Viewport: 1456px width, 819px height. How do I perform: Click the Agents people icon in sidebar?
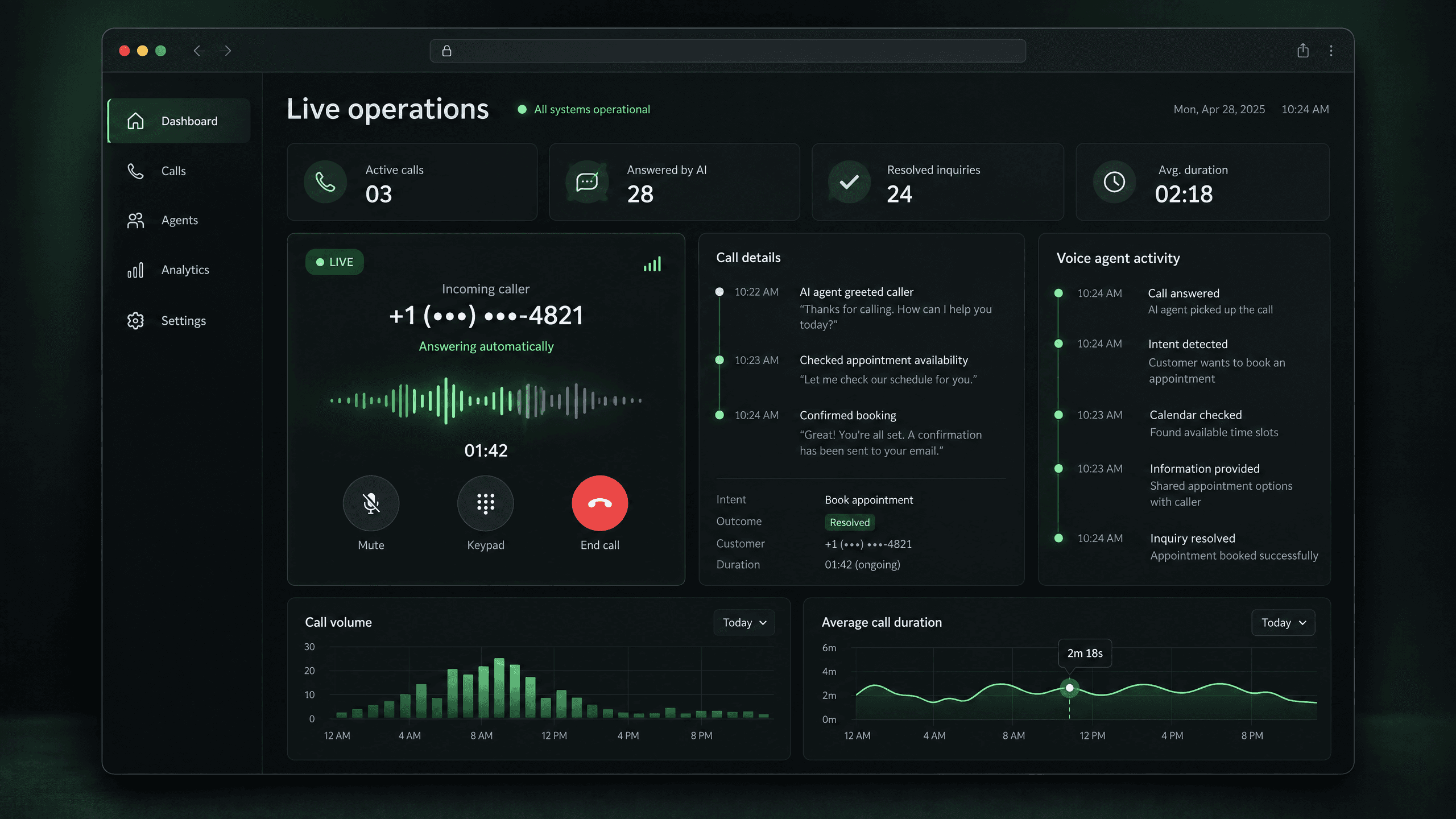pyautogui.click(x=135, y=221)
